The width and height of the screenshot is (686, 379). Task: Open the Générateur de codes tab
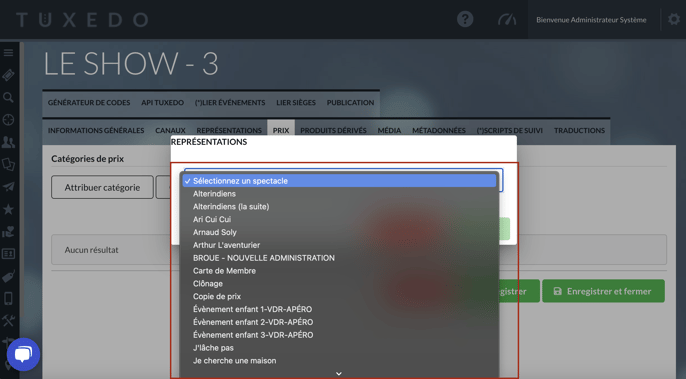(89, 102)
